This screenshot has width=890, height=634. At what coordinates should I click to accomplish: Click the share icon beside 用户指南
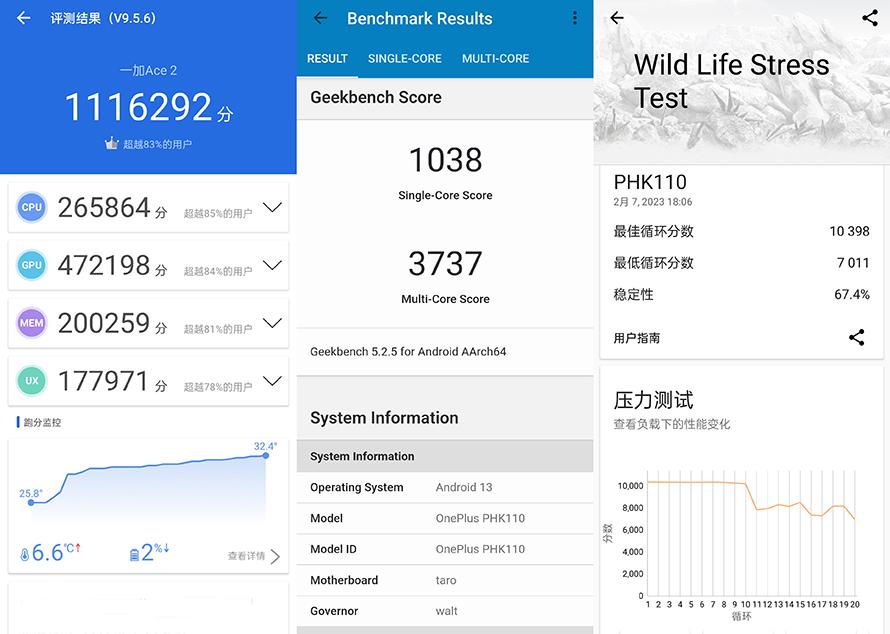857,338
